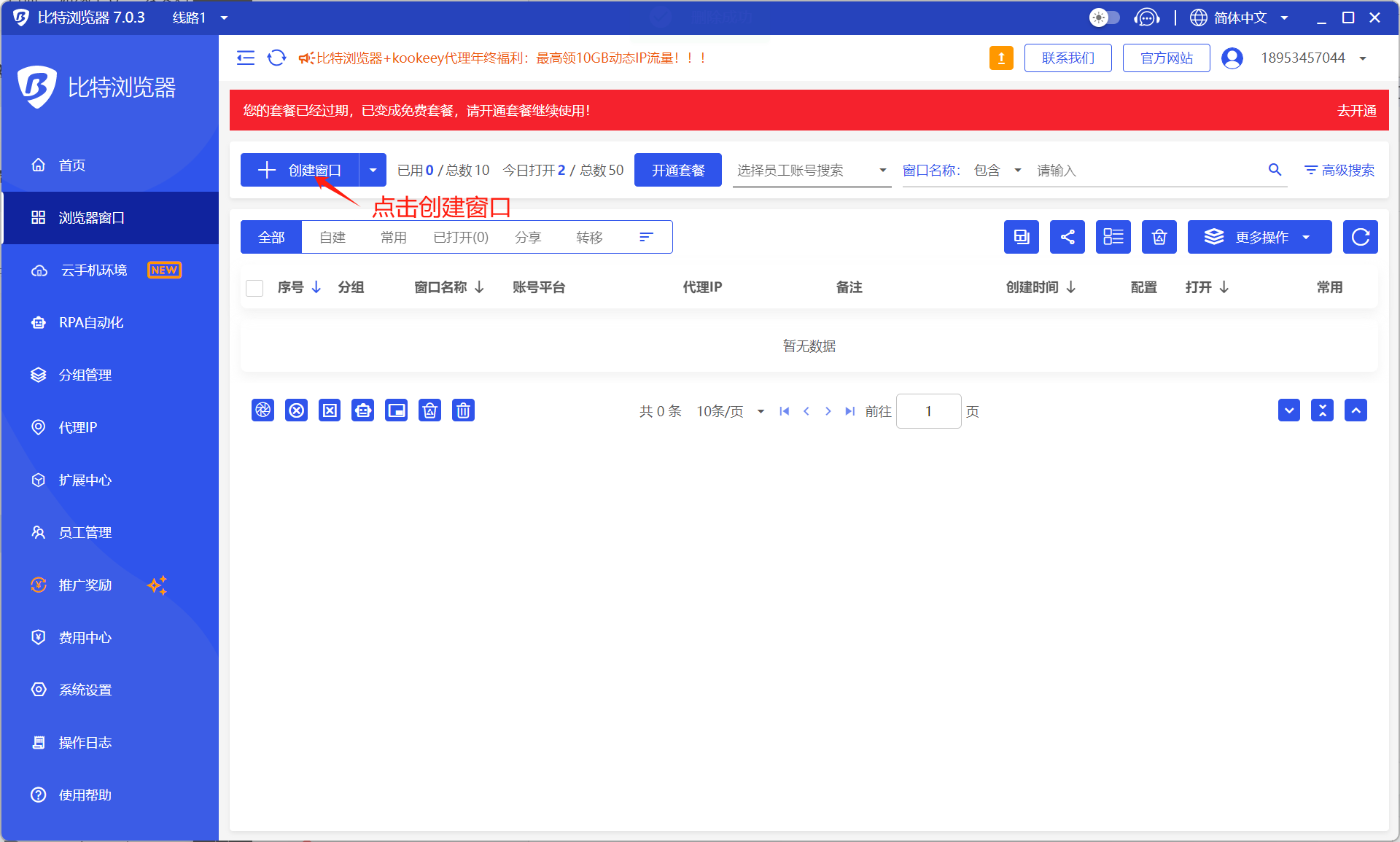
Task: Click the list view layout icon
Action: click(x=1113, y=237)
